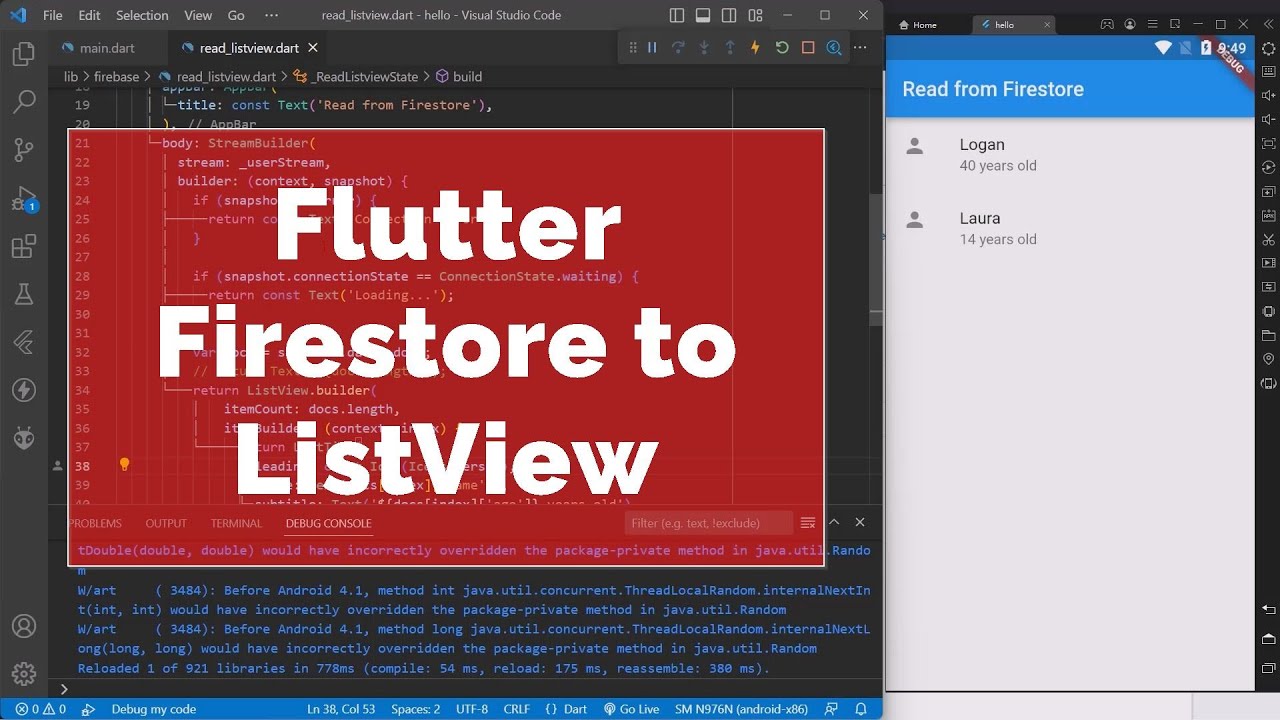The height and width of the screenshot is (720, 1280).
Task: Open the Selection menu
Action: (142, 15)
